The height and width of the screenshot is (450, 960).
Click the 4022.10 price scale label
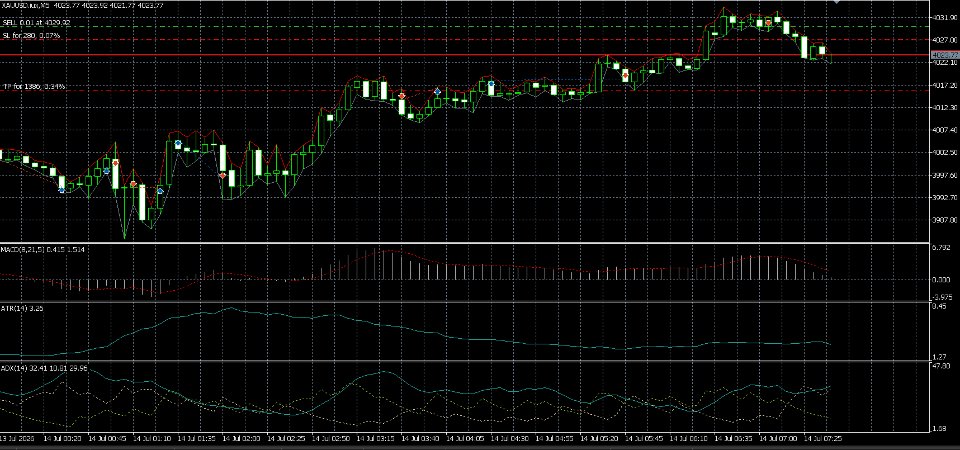[x=945, y=62]
